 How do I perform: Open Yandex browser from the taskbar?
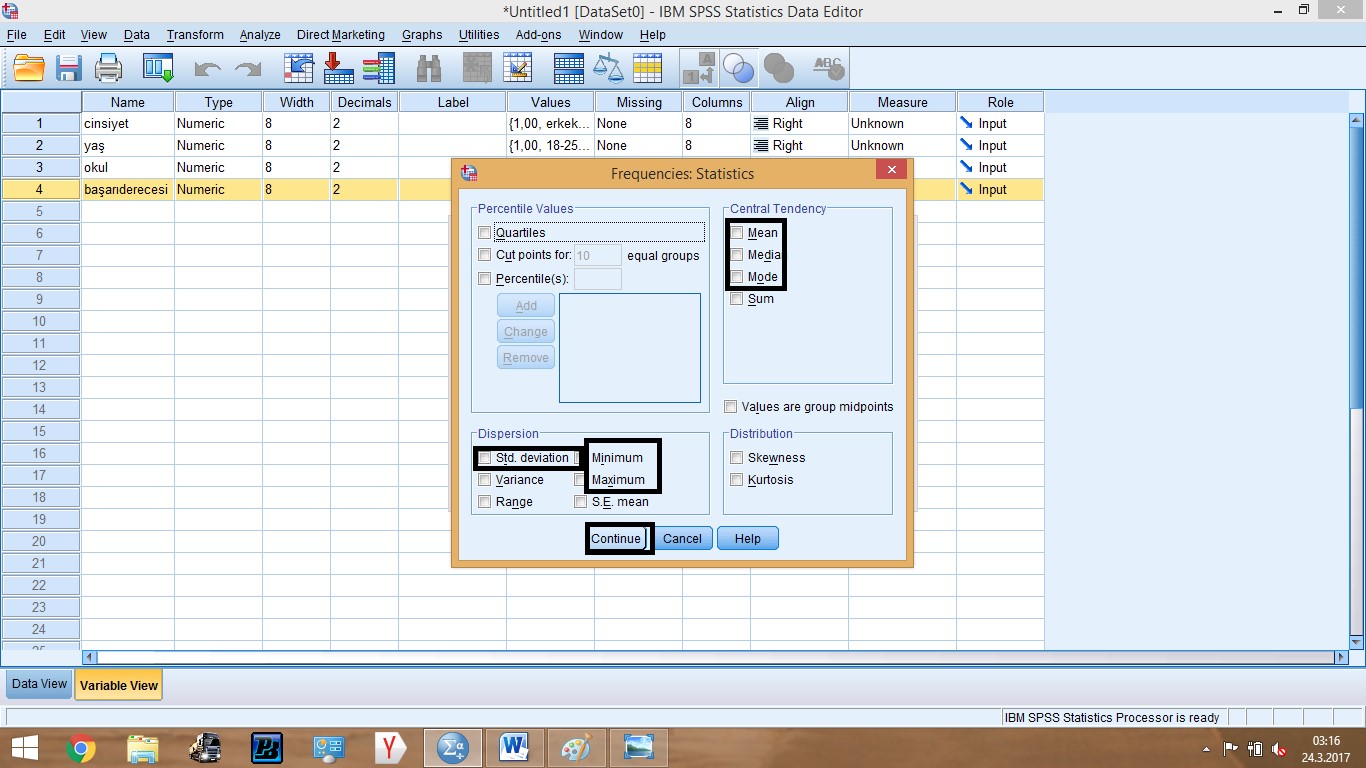click(x=391, y=747)
